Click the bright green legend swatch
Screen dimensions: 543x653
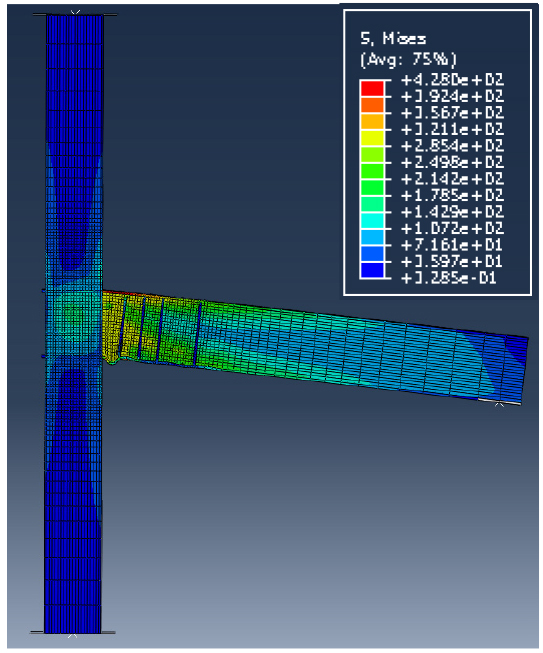[372, 171]
